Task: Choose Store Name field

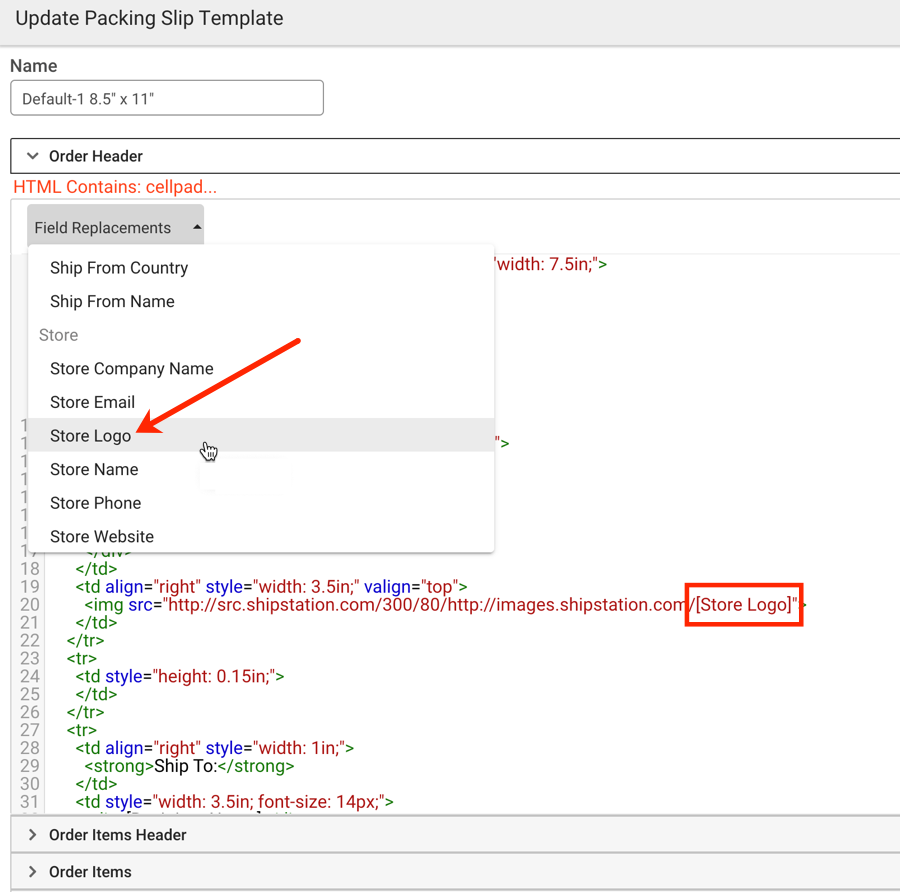Action: click(261, 469)
